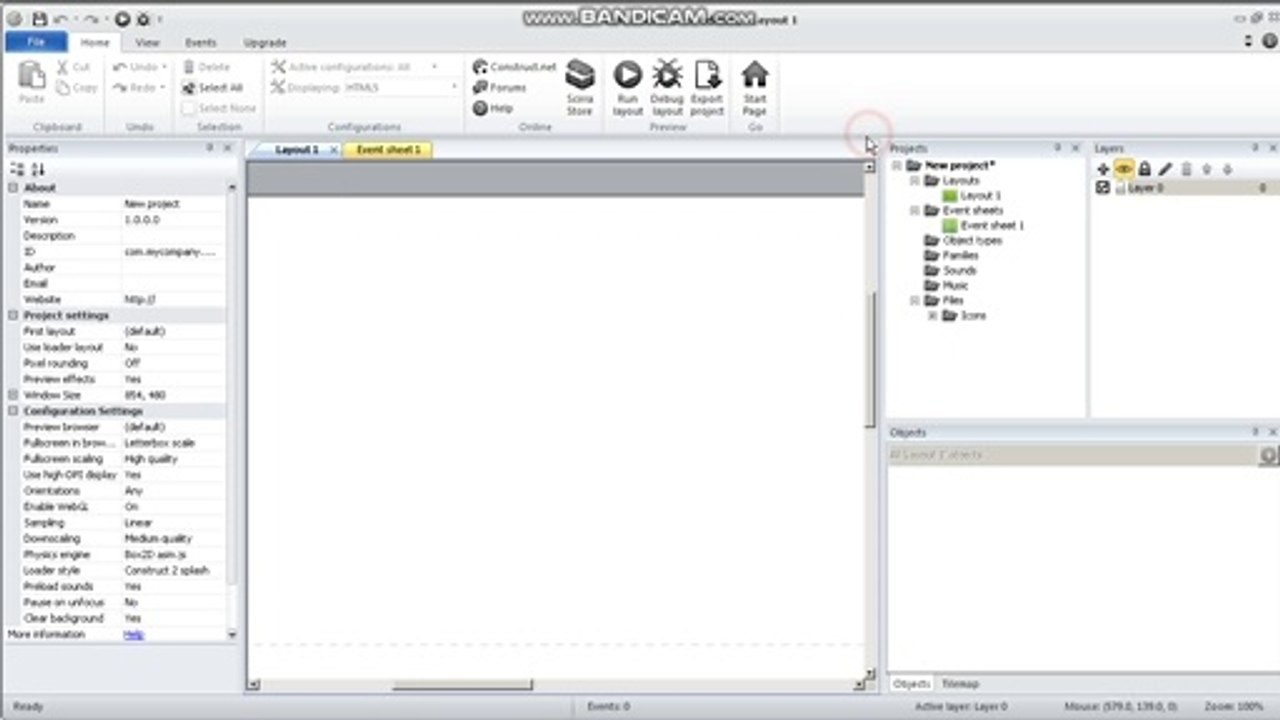Select the Objects tab at the bottom

click(911, 684)
